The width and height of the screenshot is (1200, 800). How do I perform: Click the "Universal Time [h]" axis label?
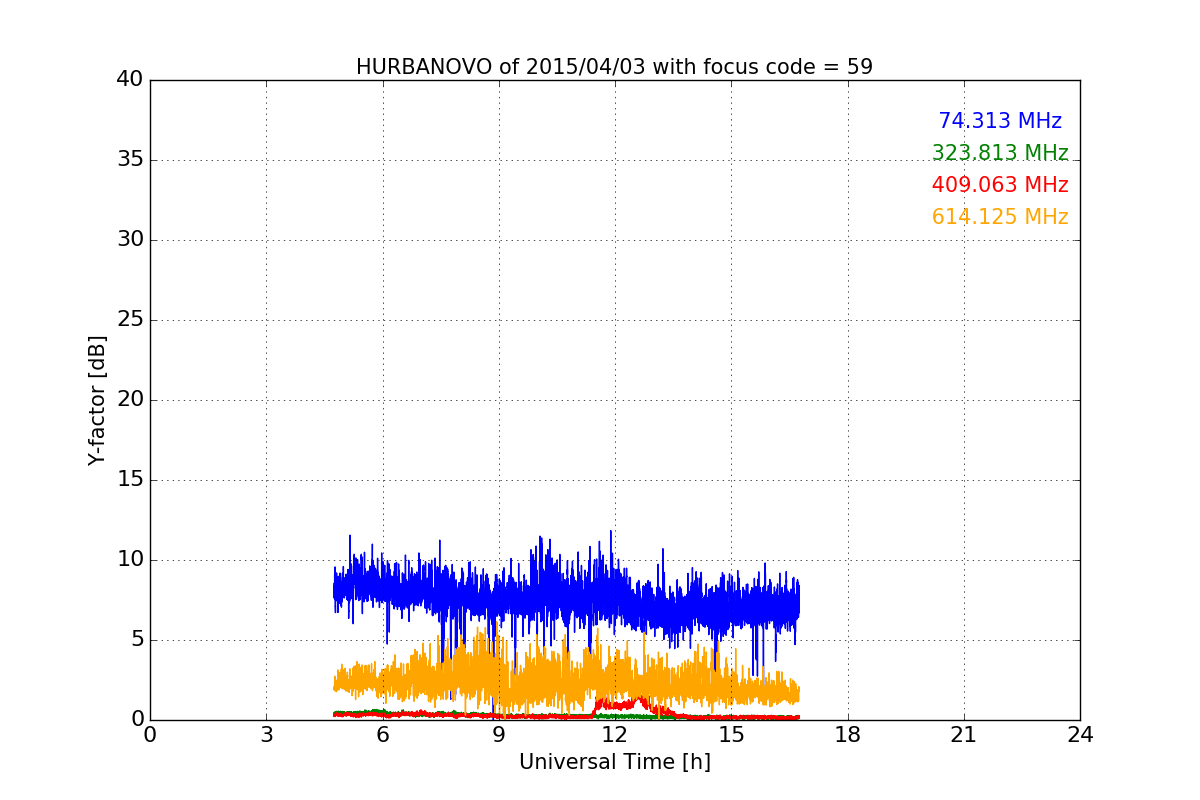click(615, 762)
